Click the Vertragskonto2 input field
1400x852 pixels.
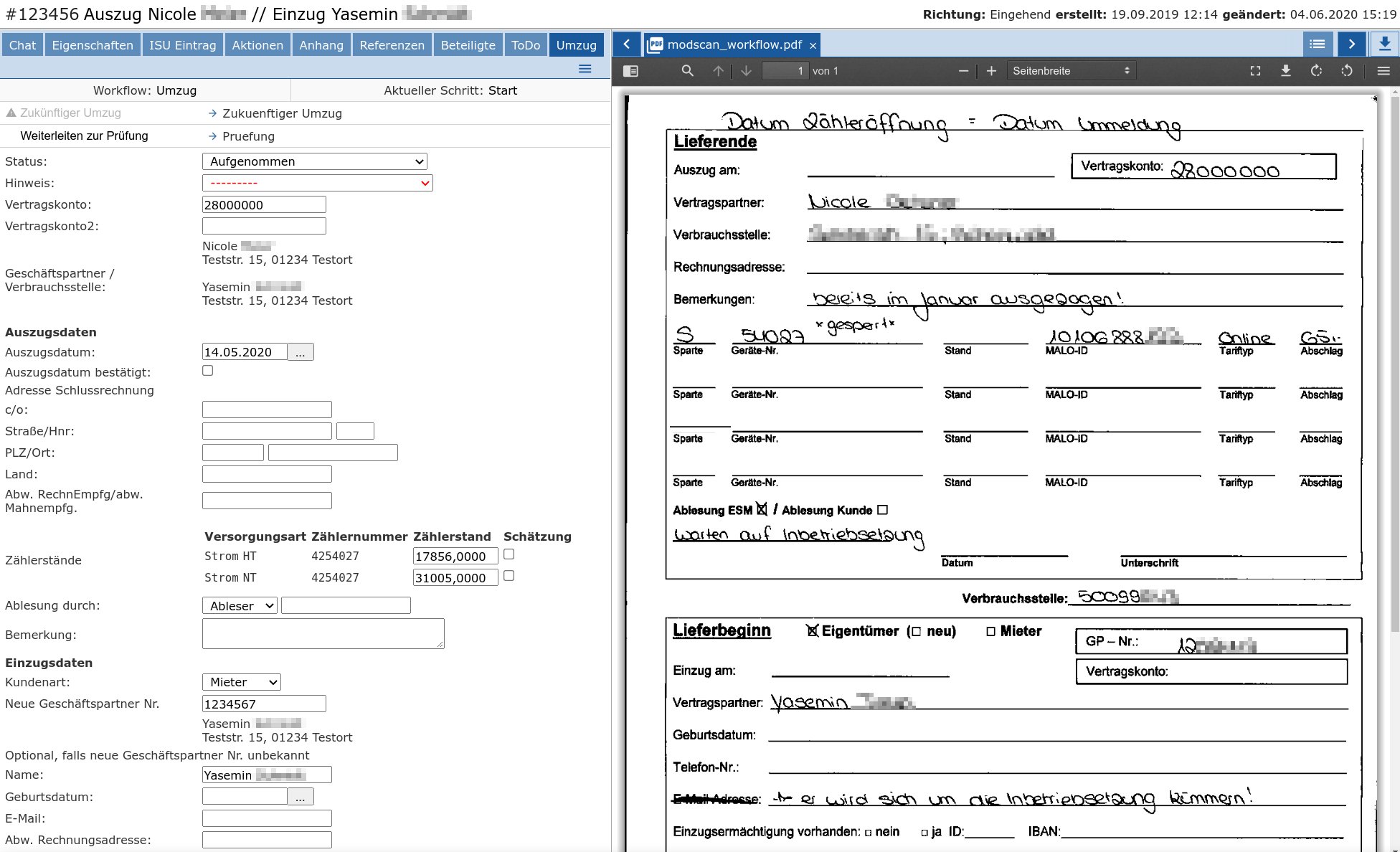coord(264,226)
